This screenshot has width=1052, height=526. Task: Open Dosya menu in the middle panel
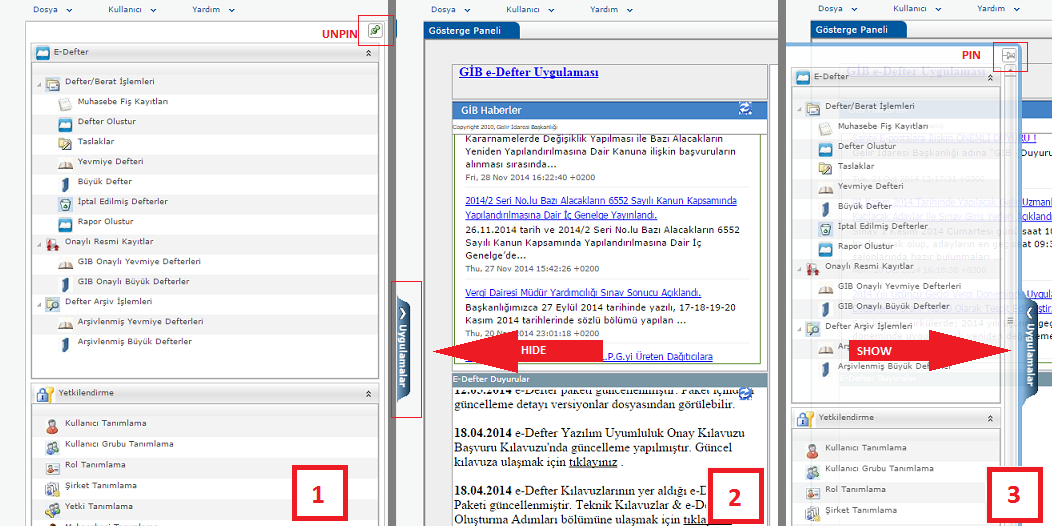(x=453, y=9)
